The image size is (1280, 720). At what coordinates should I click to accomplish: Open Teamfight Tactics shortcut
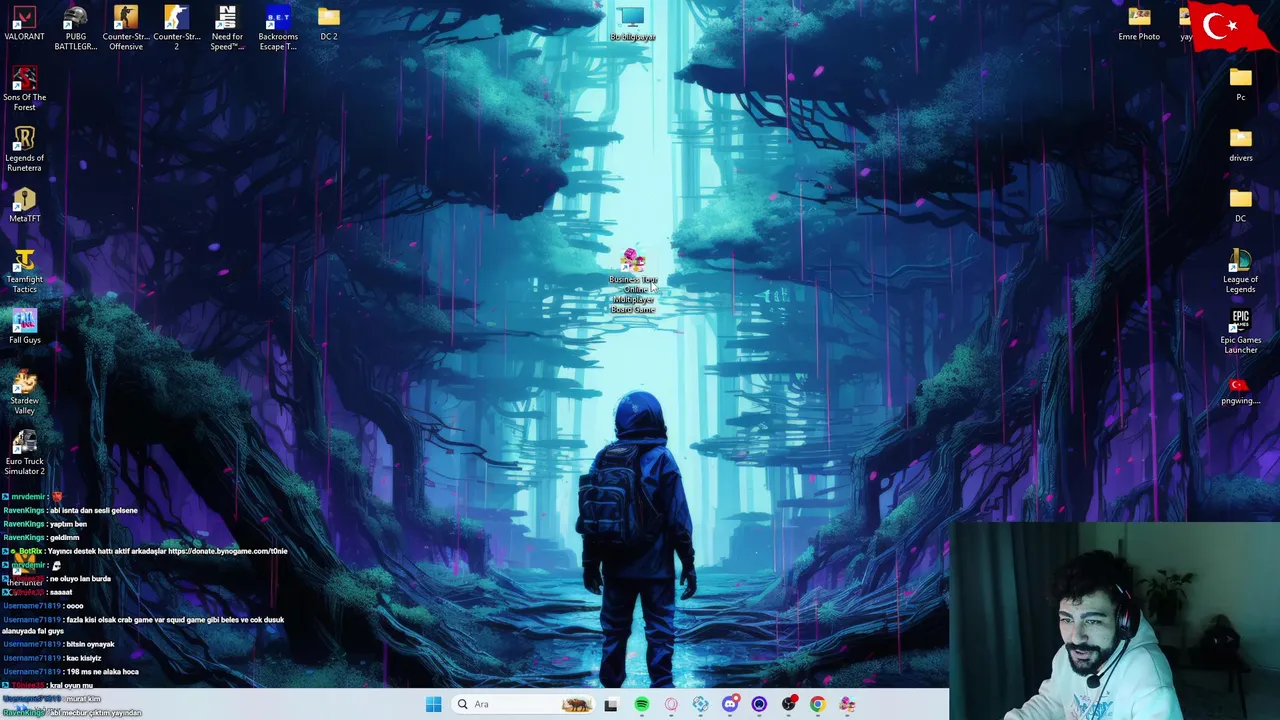pyautogui.click(x=24, y=271)
